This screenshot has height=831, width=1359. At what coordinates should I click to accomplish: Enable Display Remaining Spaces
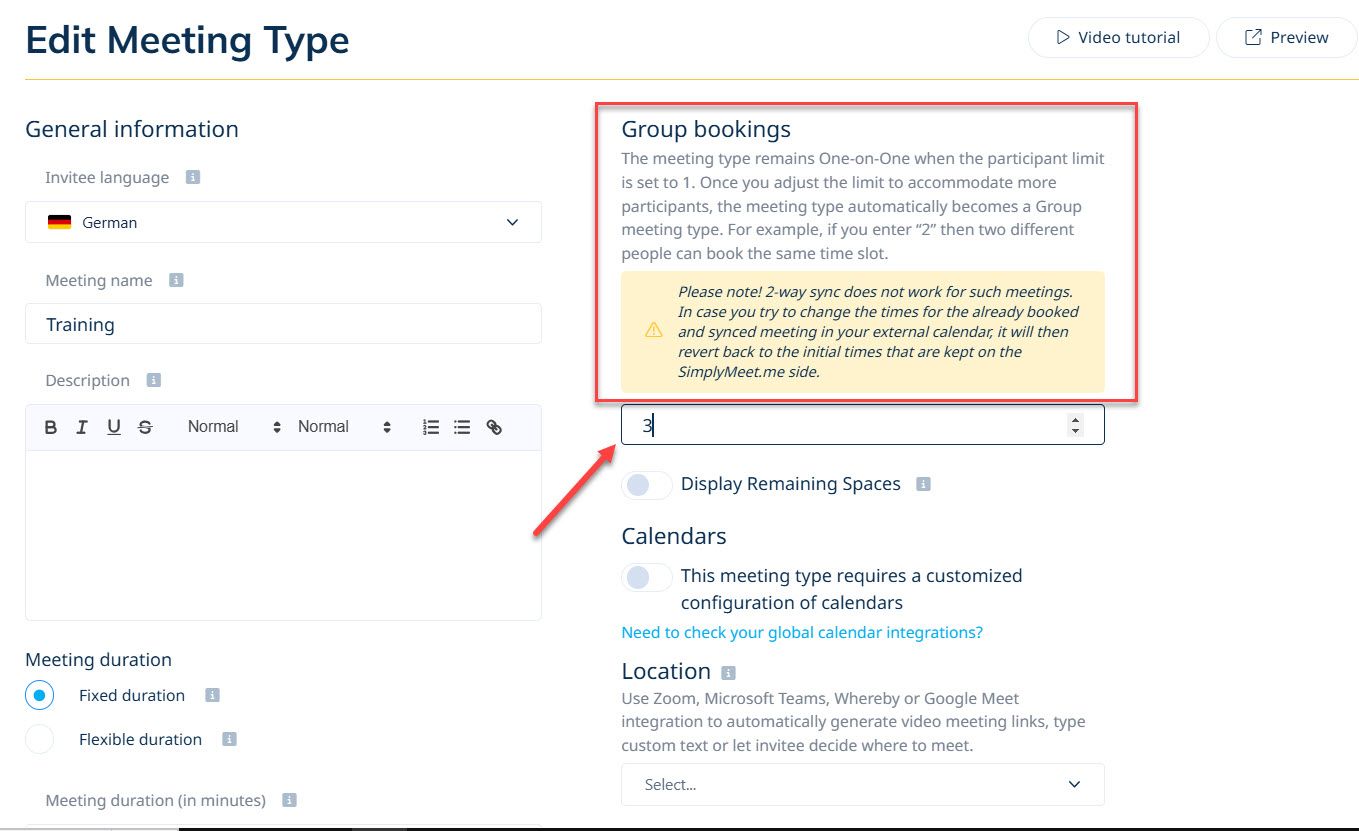point(646,484)
